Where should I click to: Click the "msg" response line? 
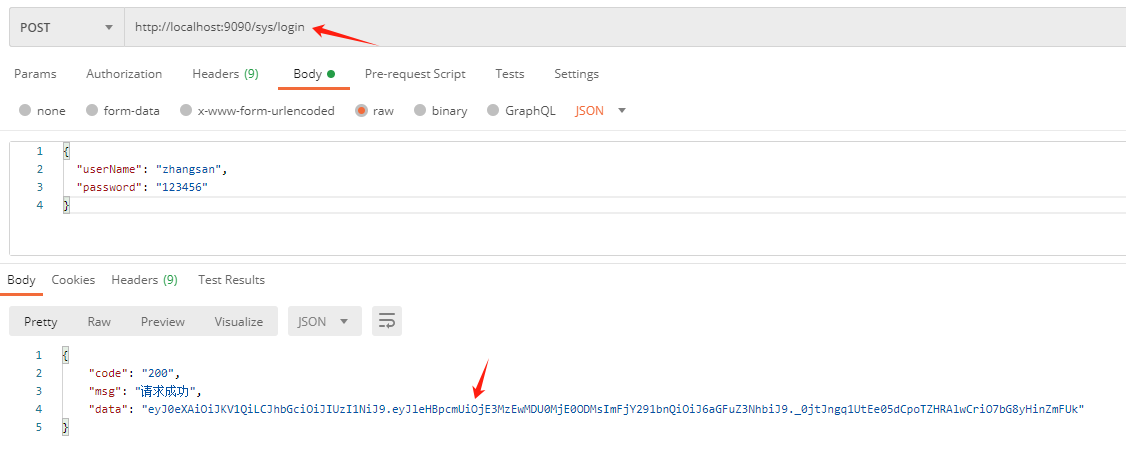pyautogui.click(x=146, y=391)
